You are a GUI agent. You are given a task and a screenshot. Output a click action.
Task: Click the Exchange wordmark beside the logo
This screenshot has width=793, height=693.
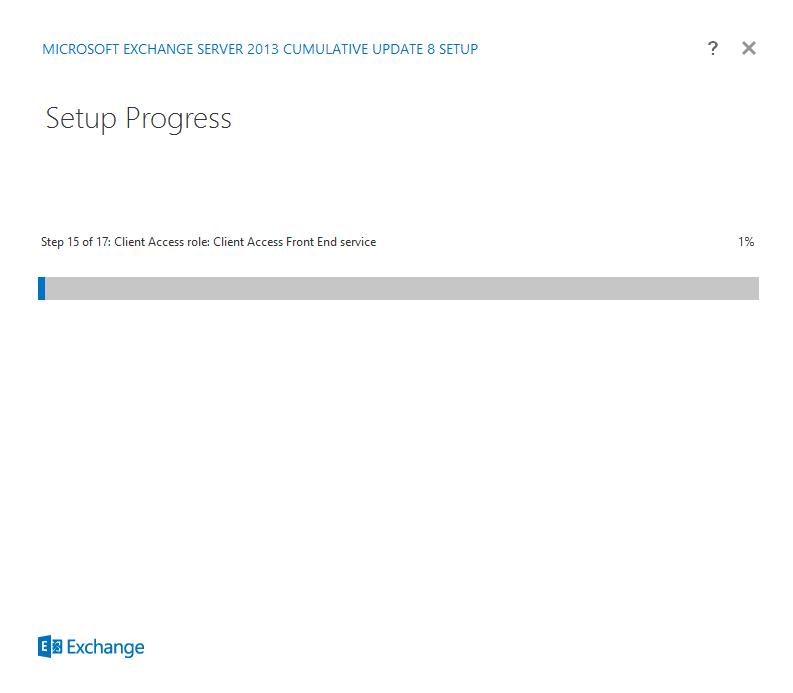(x=105, y=647)
